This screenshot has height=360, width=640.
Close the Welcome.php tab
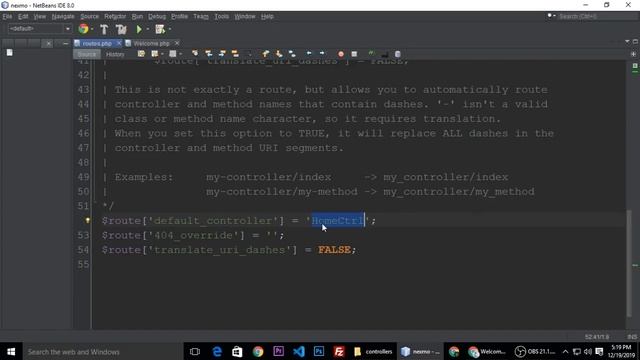(177, 43)
